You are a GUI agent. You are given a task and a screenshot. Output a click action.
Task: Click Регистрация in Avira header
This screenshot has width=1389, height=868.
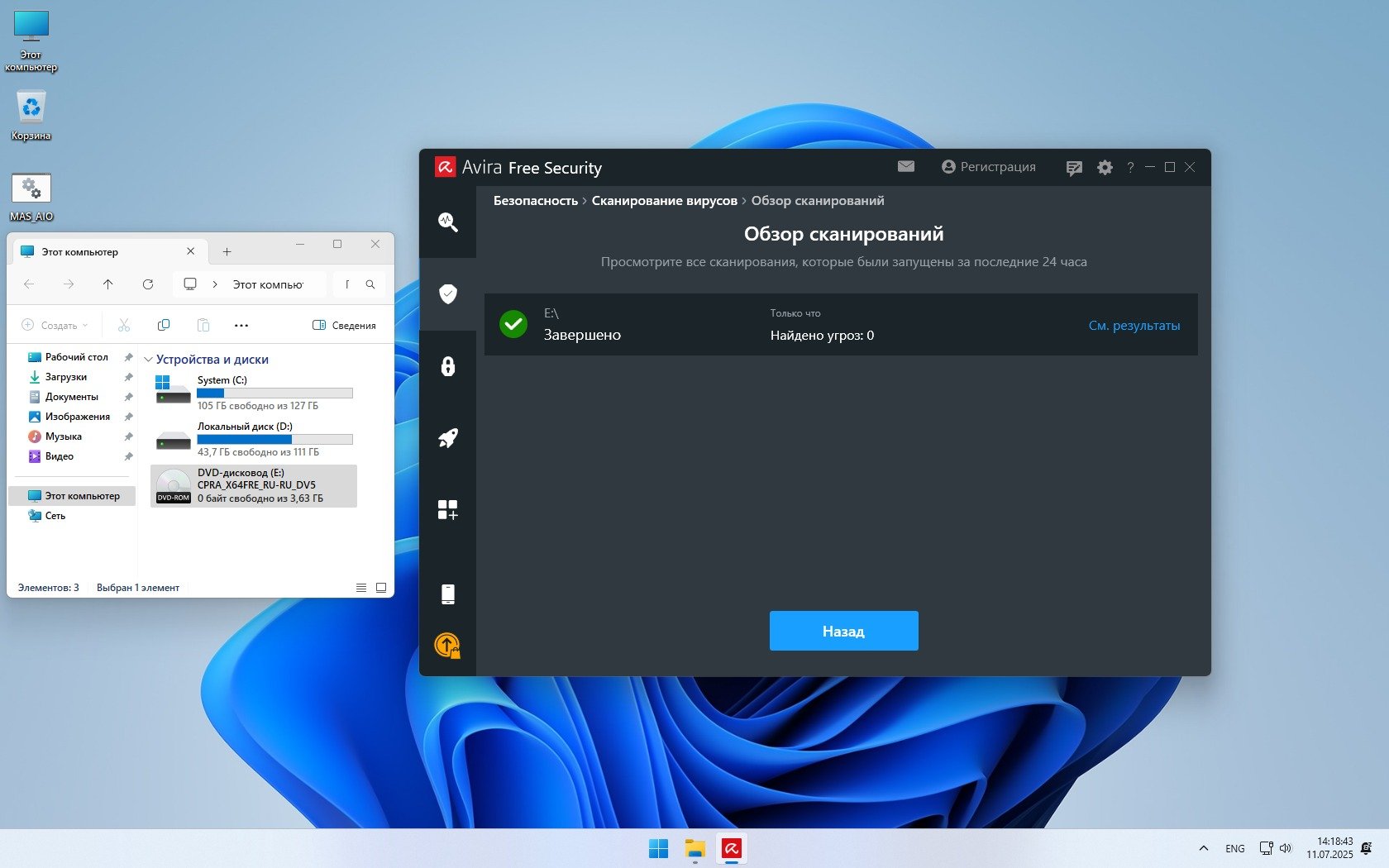[x=989, y=167]
